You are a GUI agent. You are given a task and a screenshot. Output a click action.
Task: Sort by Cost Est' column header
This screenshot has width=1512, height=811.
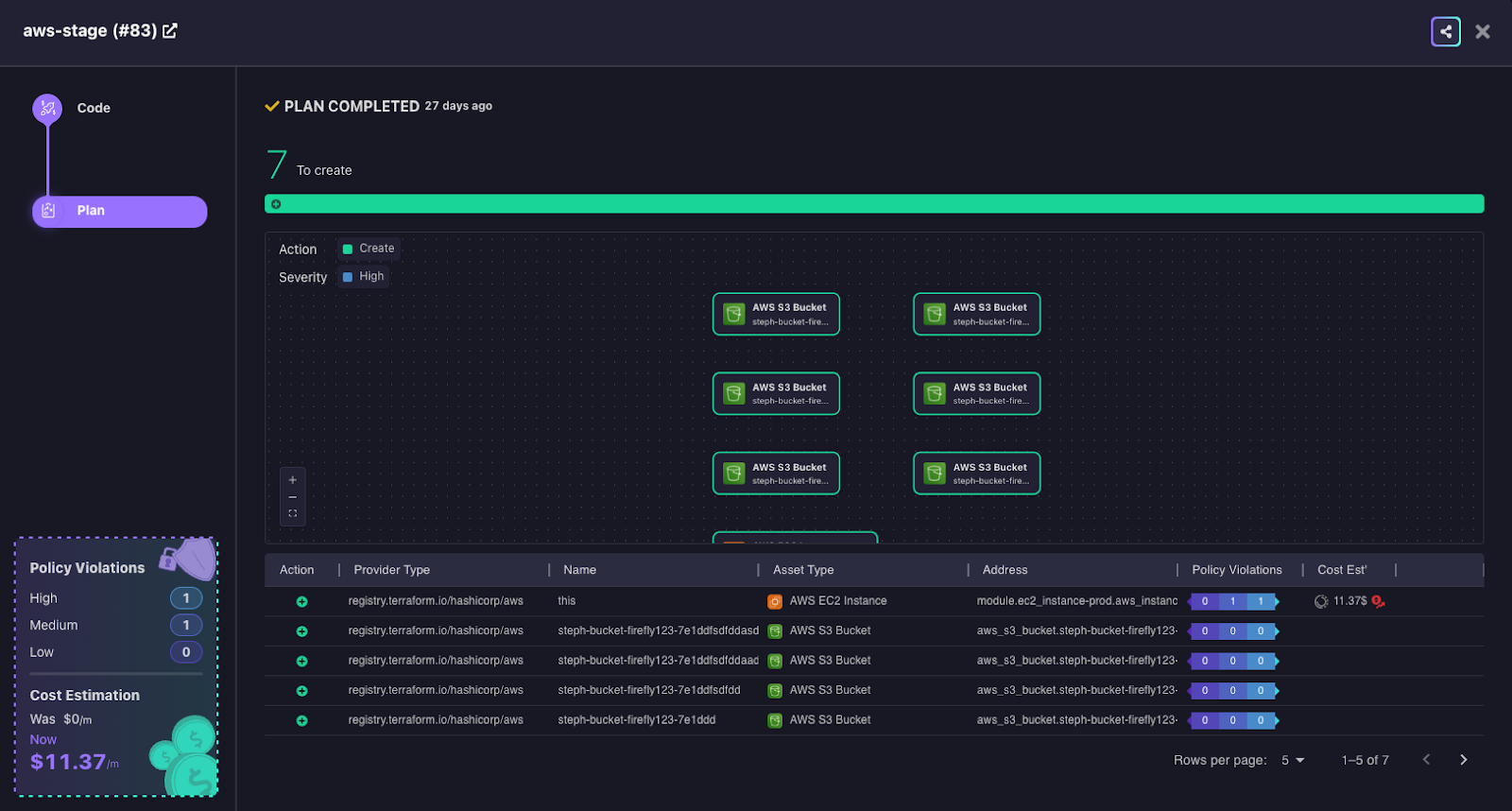tap(1342, 570)
